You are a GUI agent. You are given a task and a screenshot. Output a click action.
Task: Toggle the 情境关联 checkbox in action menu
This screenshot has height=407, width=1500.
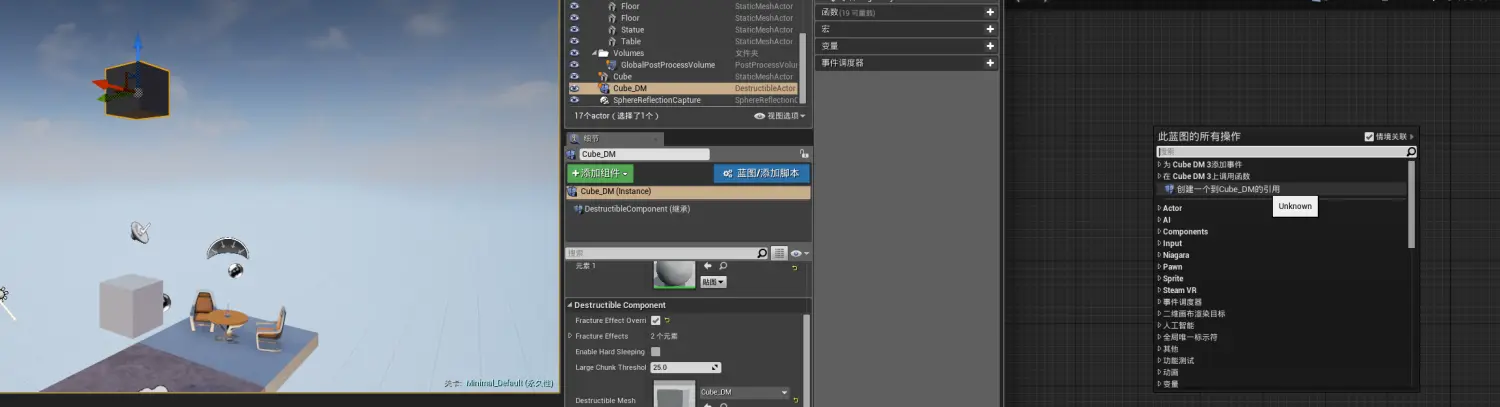(1369, 137)
